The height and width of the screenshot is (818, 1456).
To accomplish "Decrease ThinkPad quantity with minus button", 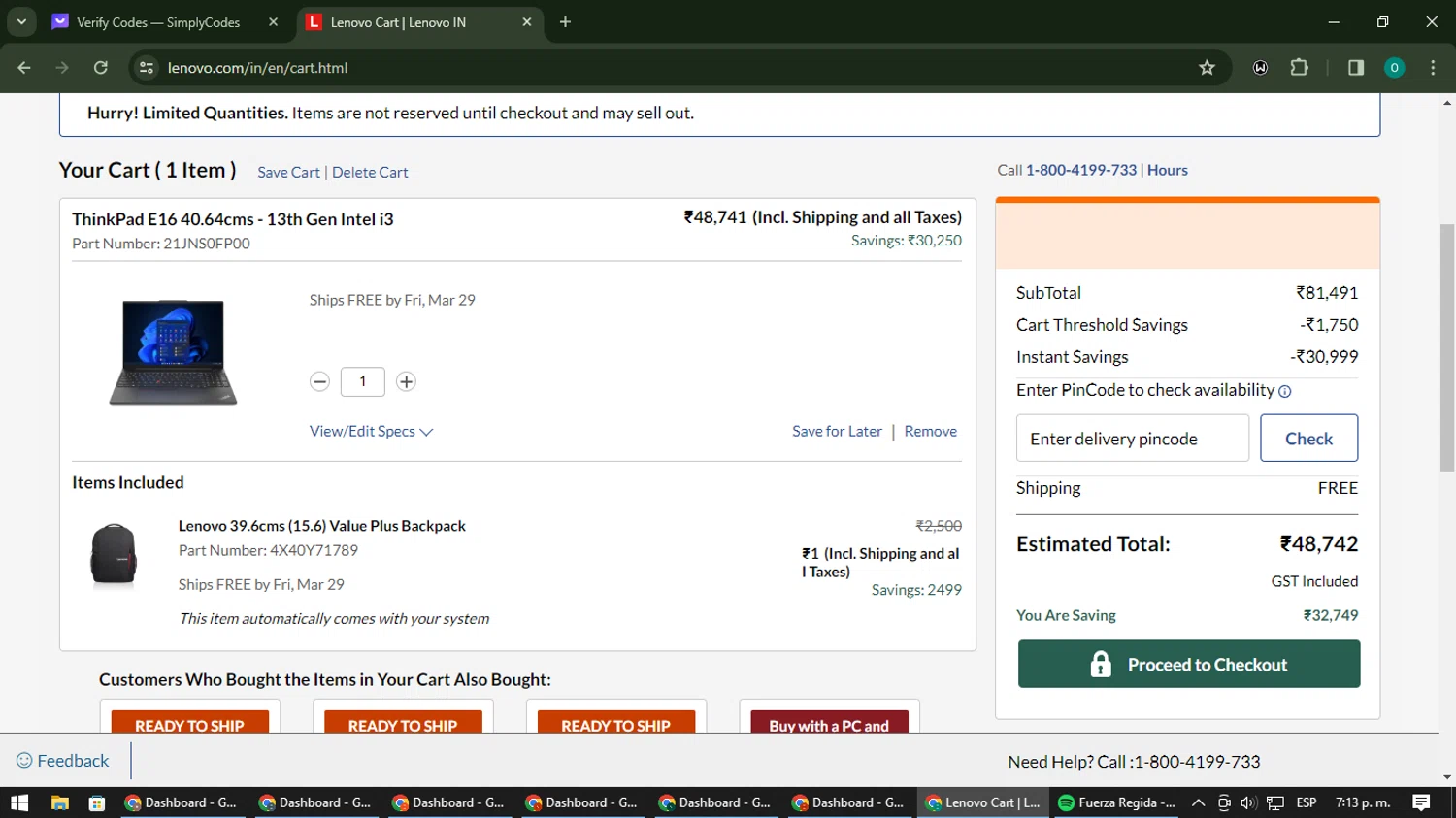I will 319,381.
